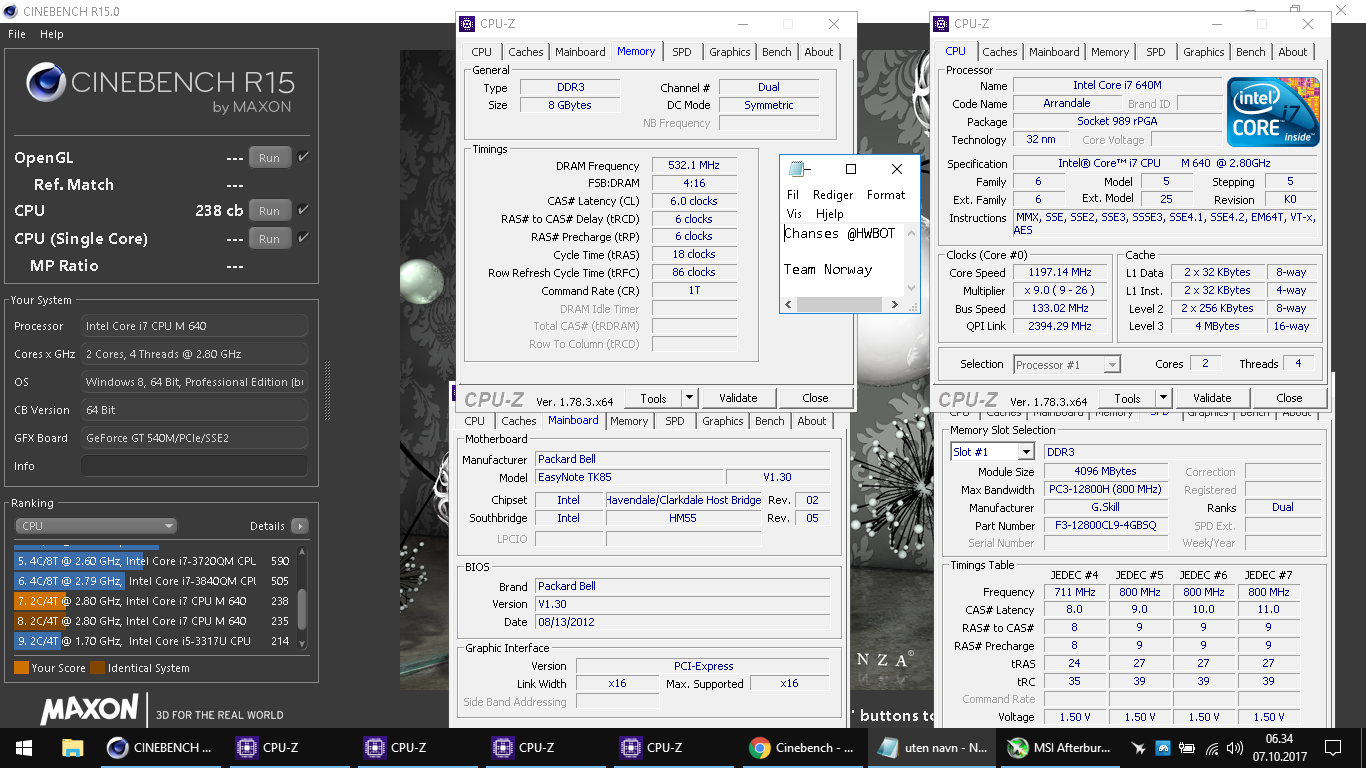Select SPD tab in CPU-Z Memory window
Screen dimensions: 1366x768
tap(682, 52)
